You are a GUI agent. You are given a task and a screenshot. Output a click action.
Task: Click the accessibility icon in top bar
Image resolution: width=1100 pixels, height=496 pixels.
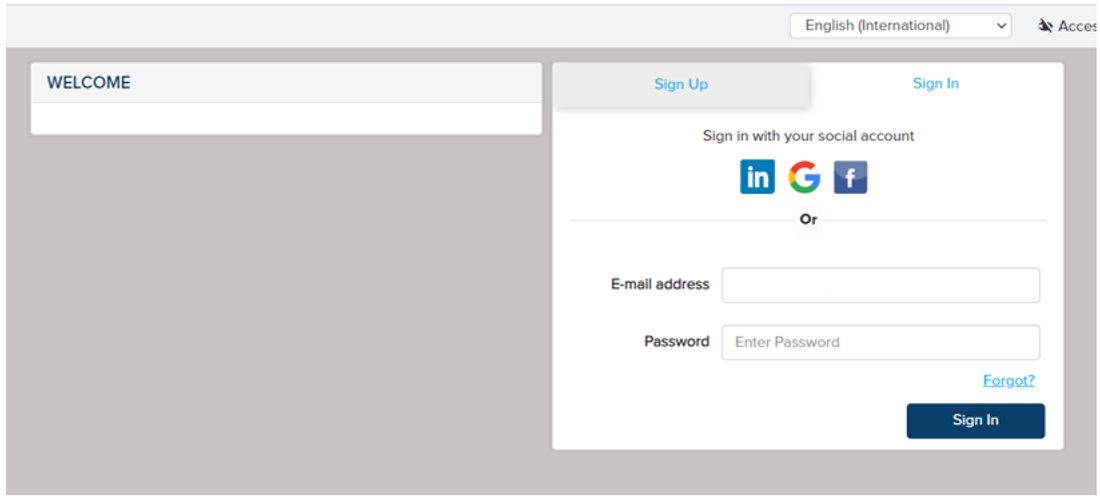1046,26
